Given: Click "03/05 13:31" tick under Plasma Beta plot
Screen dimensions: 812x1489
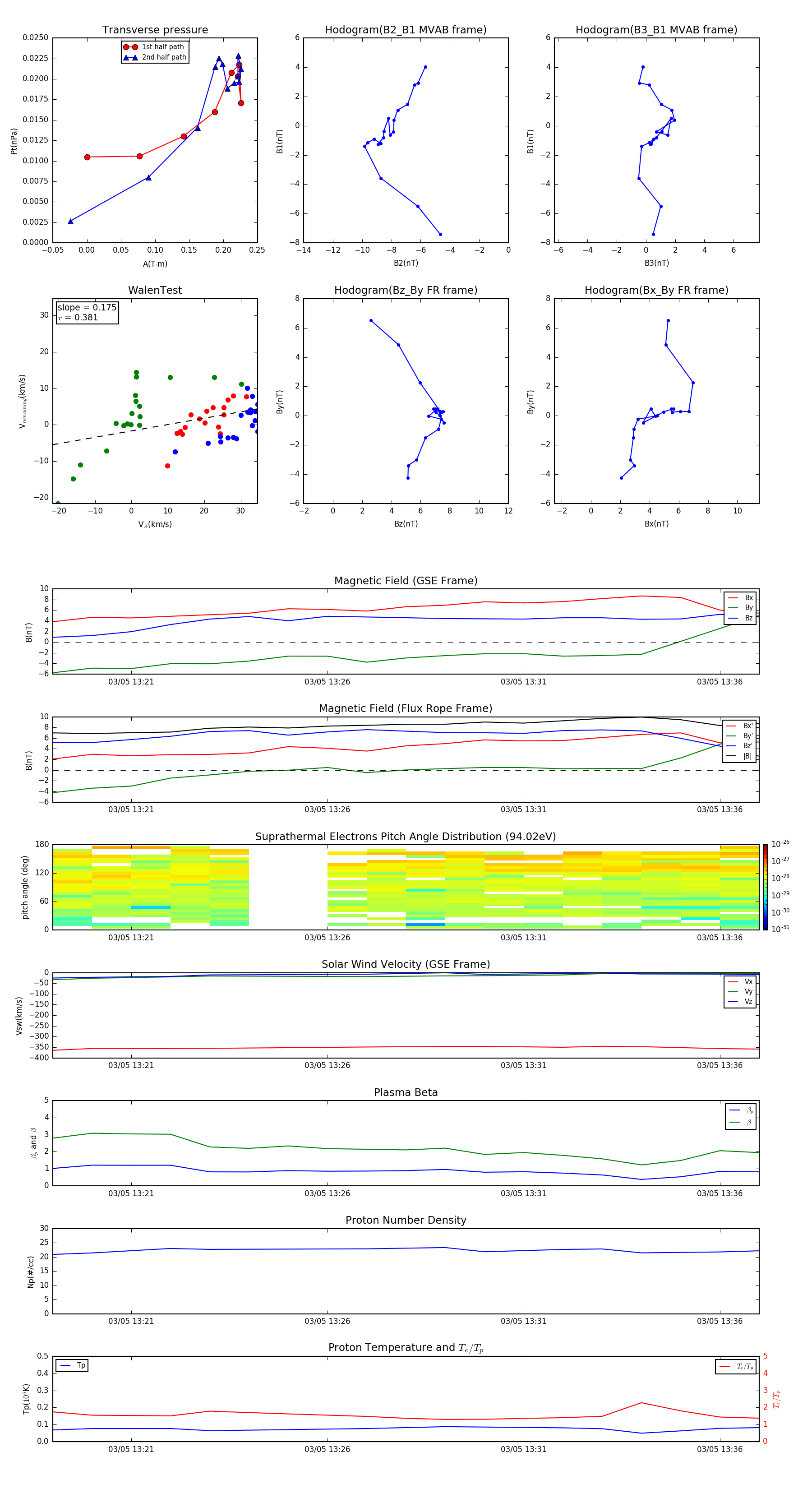Looking at the screenshot, I should 524,1193.
